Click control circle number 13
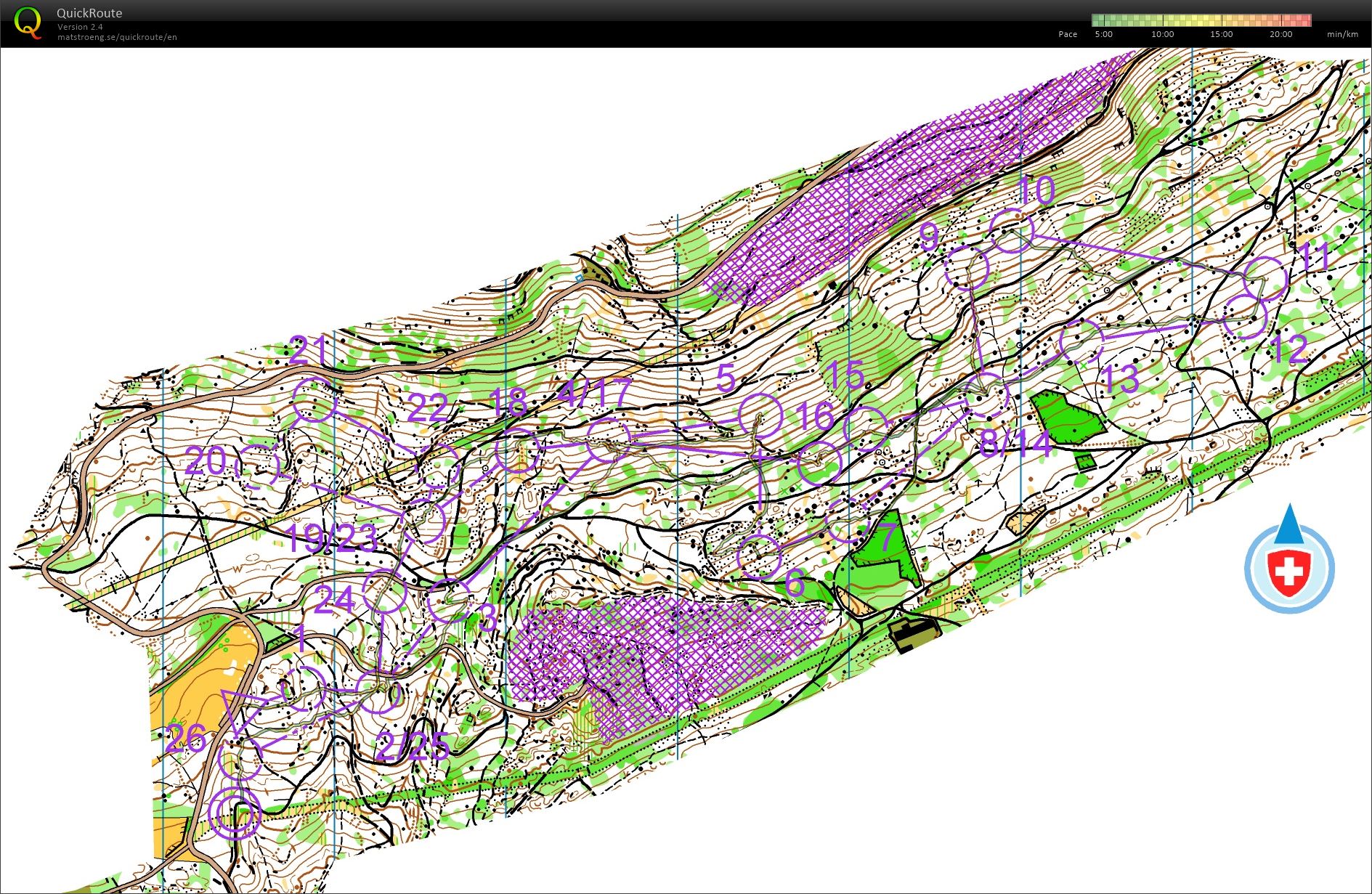 click(1081, 341)
